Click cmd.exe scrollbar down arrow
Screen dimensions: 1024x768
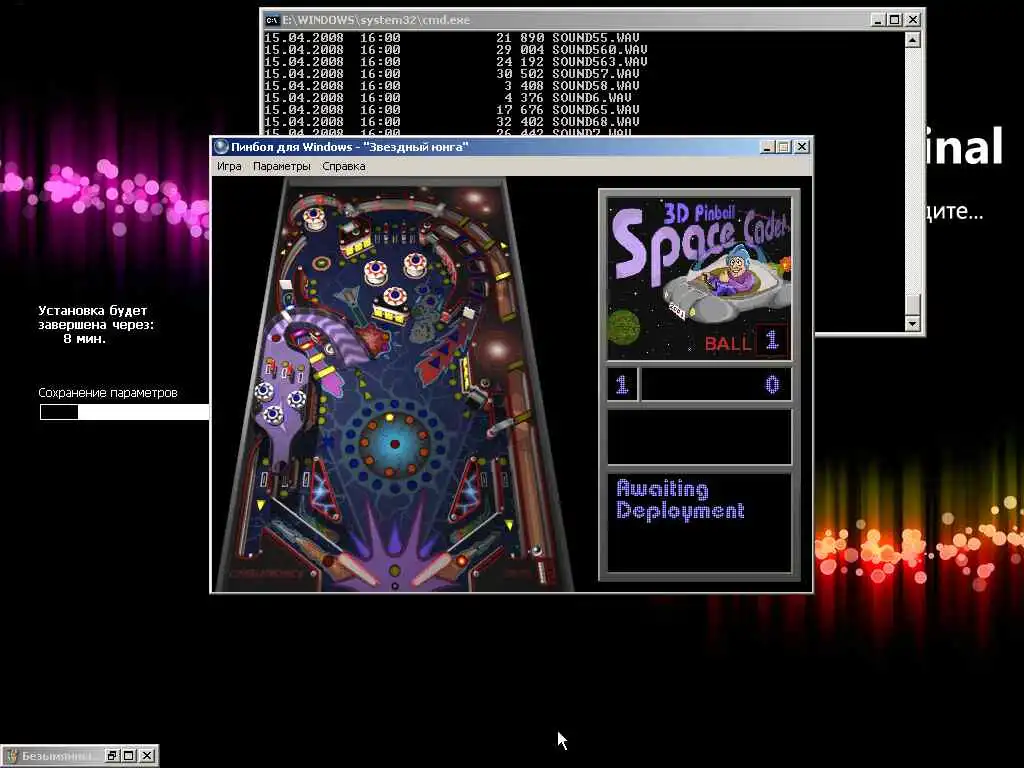912,323
